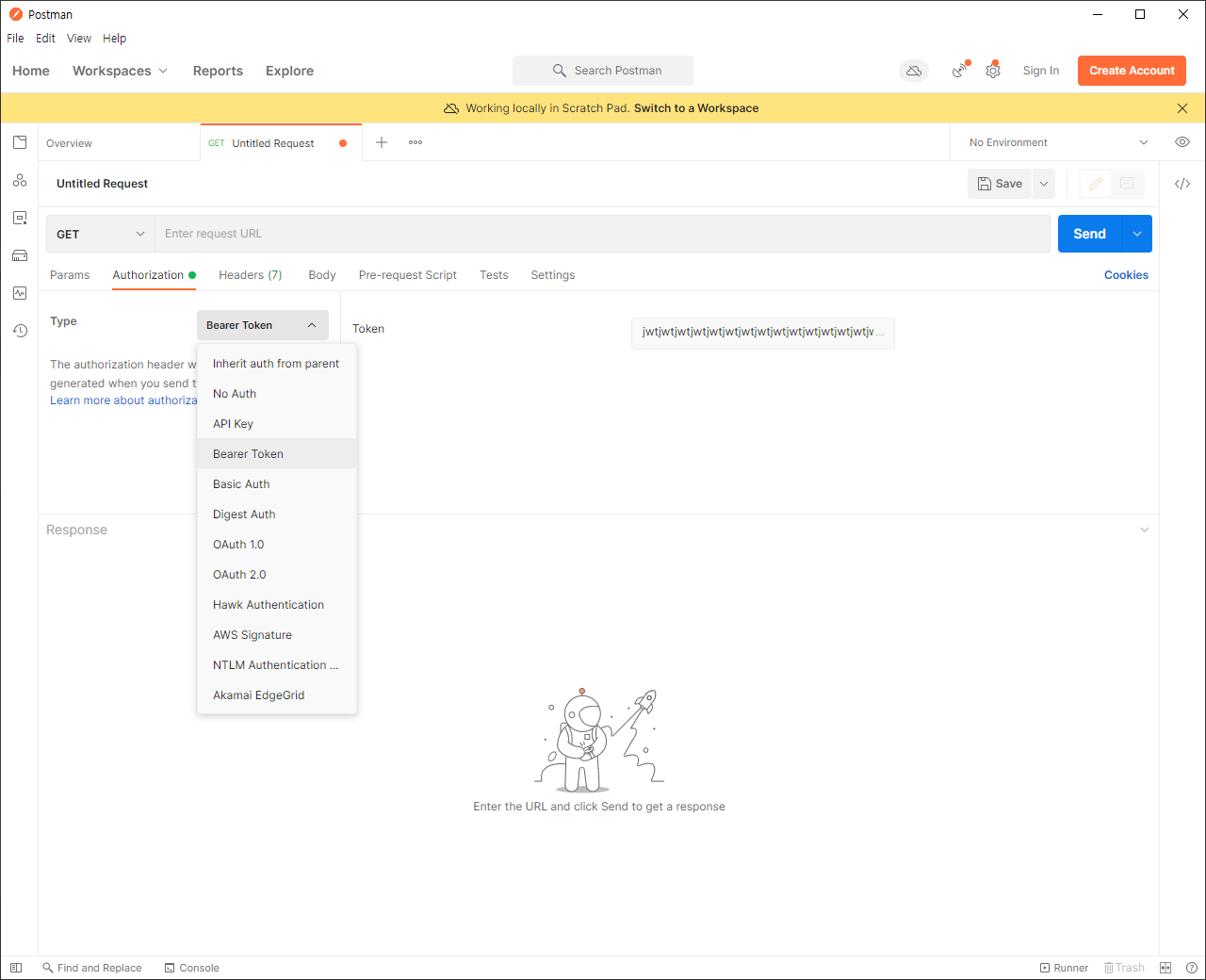Choose No Auth option
The height and width of the screenshot is (980, 1206).
277,394
